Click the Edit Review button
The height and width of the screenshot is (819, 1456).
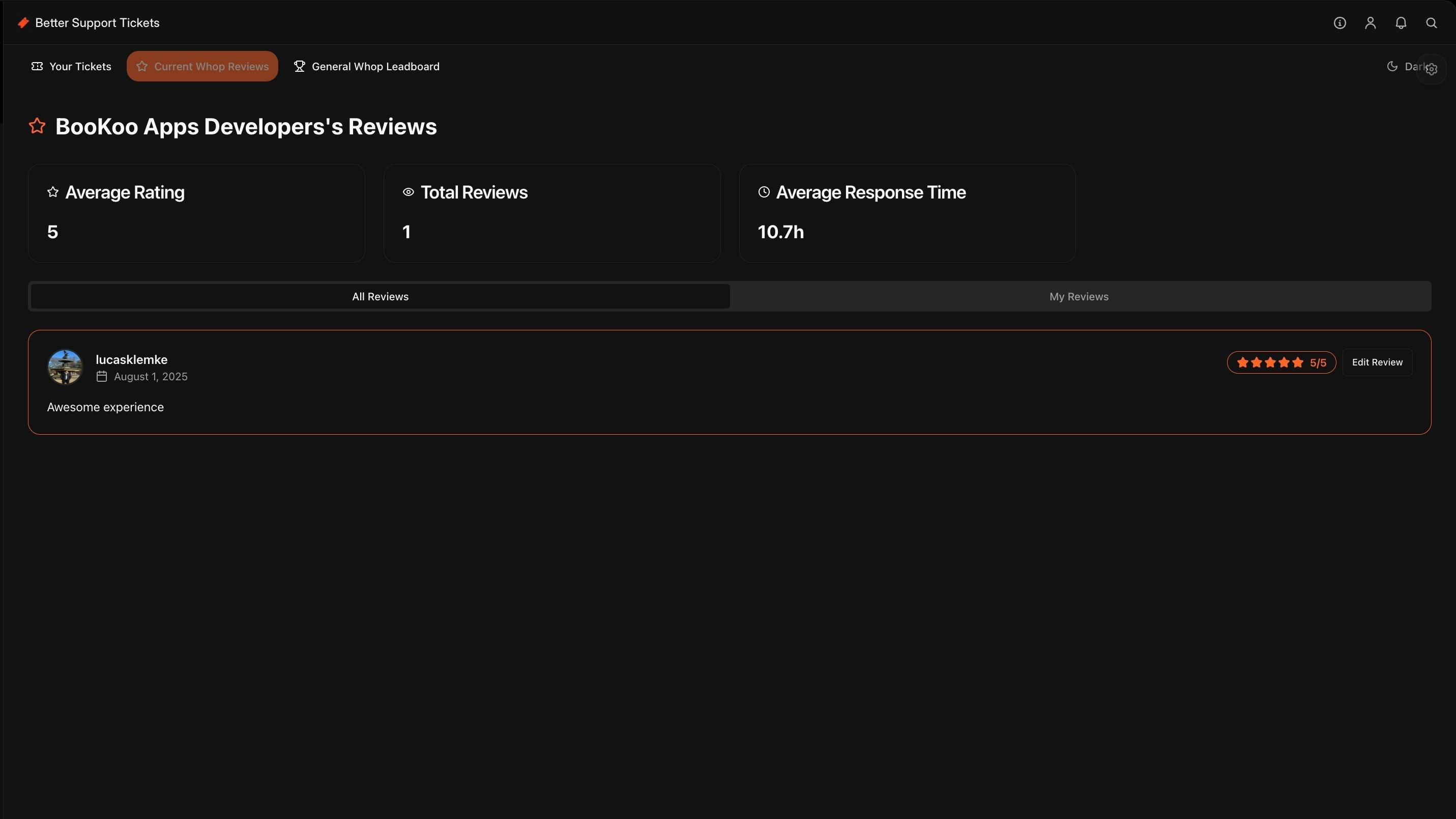pyautogui.click(x=1378, y=362)
